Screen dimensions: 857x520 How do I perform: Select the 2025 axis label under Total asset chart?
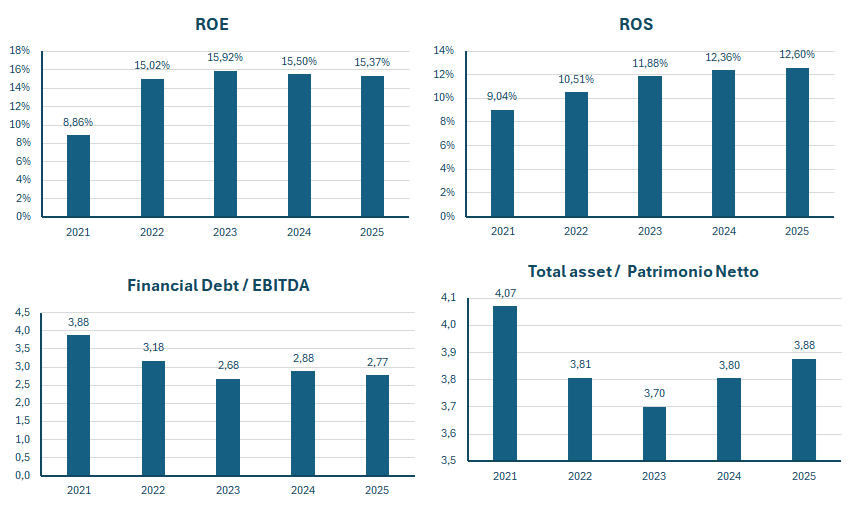pyautogui.click(x=804, y=476)
